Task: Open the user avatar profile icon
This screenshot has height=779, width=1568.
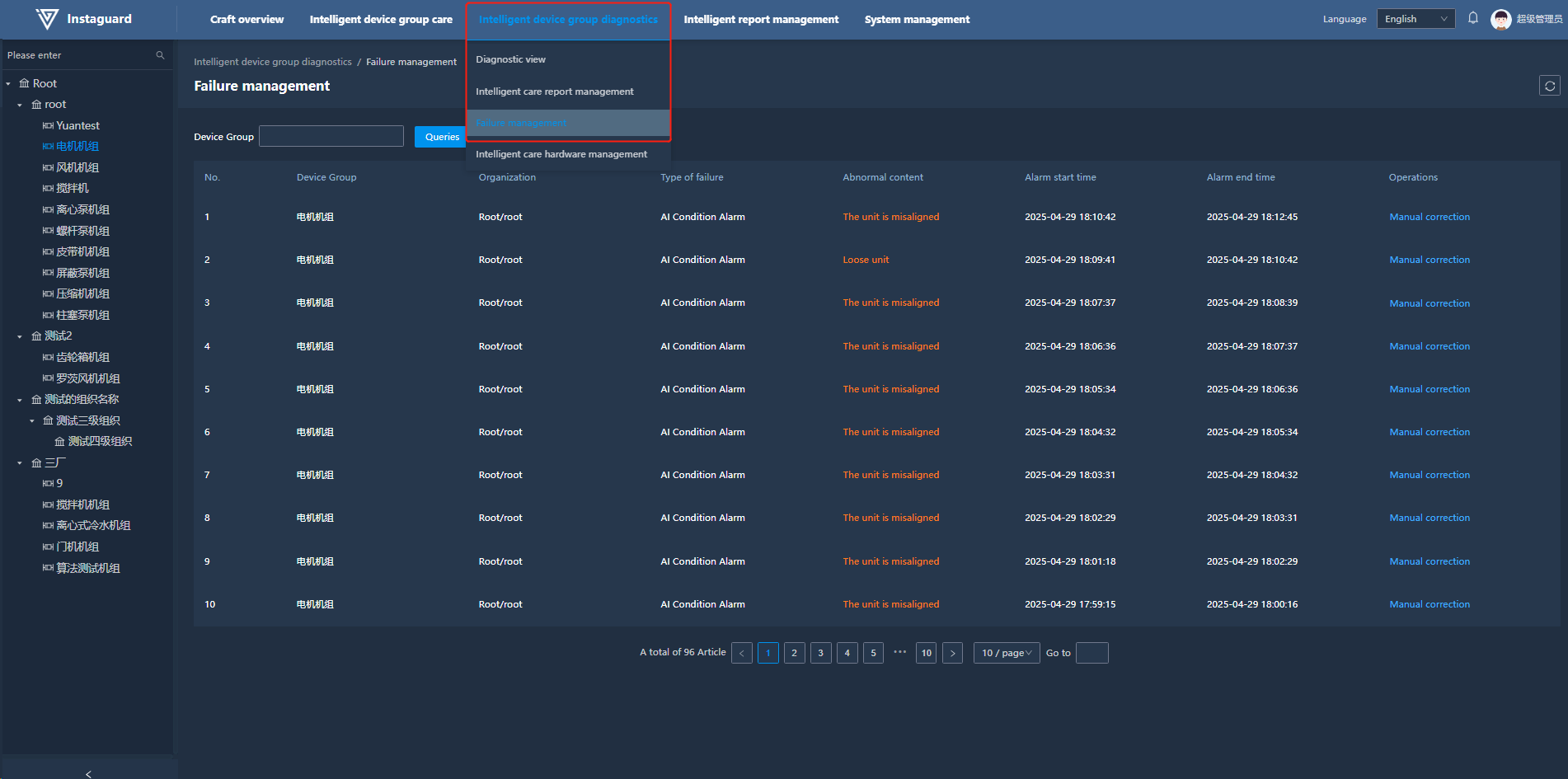Action: click(x=1500, y=19)
